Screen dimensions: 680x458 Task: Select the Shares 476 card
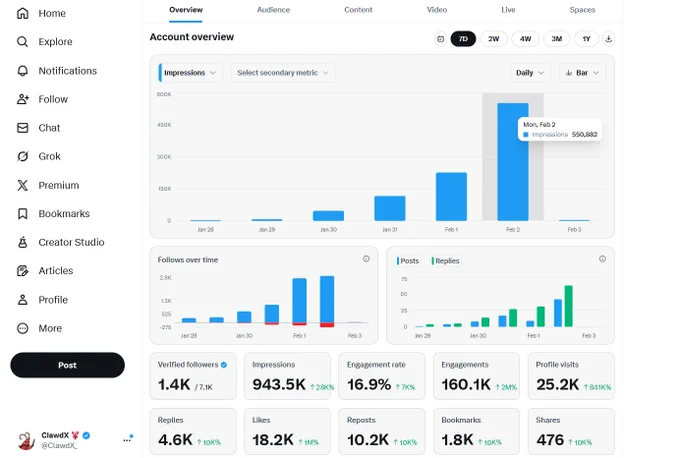(x=571, y=432)
